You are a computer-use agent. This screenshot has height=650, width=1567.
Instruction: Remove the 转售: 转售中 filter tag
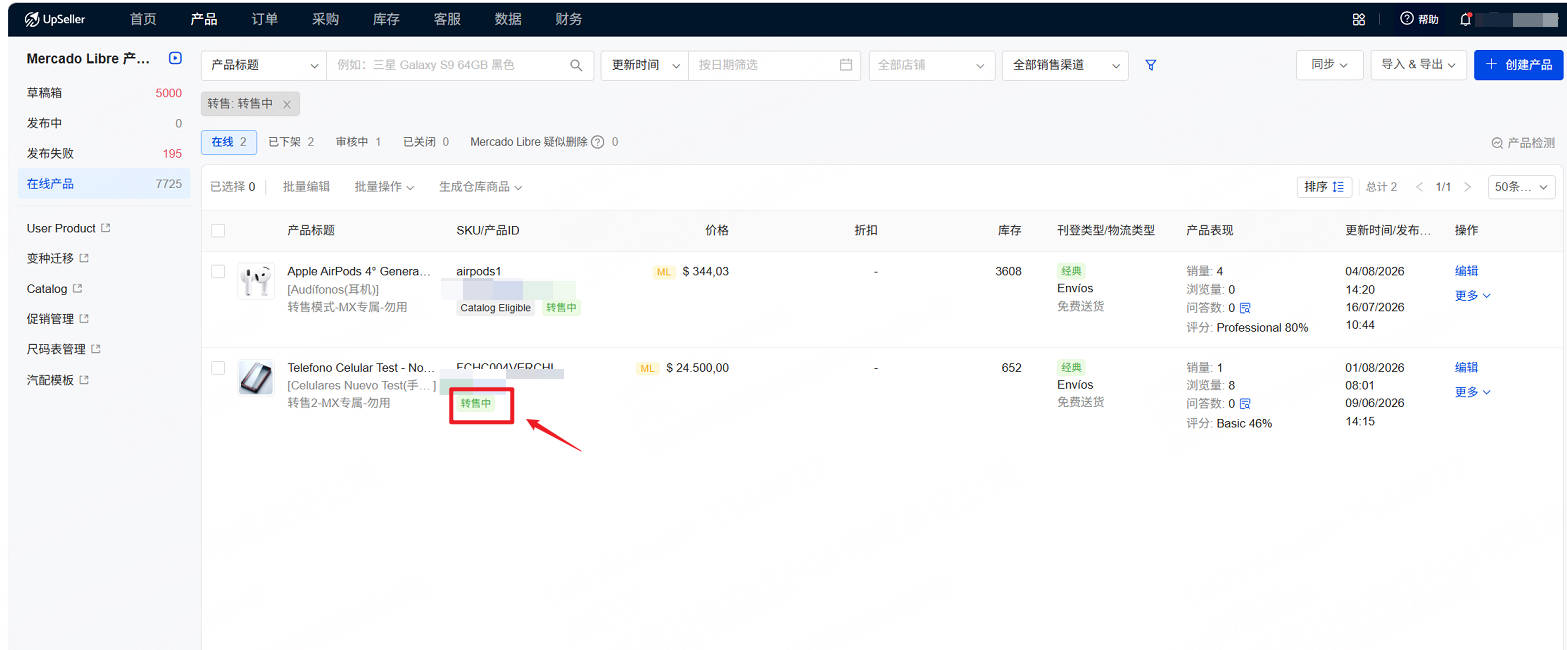point(287,104)
